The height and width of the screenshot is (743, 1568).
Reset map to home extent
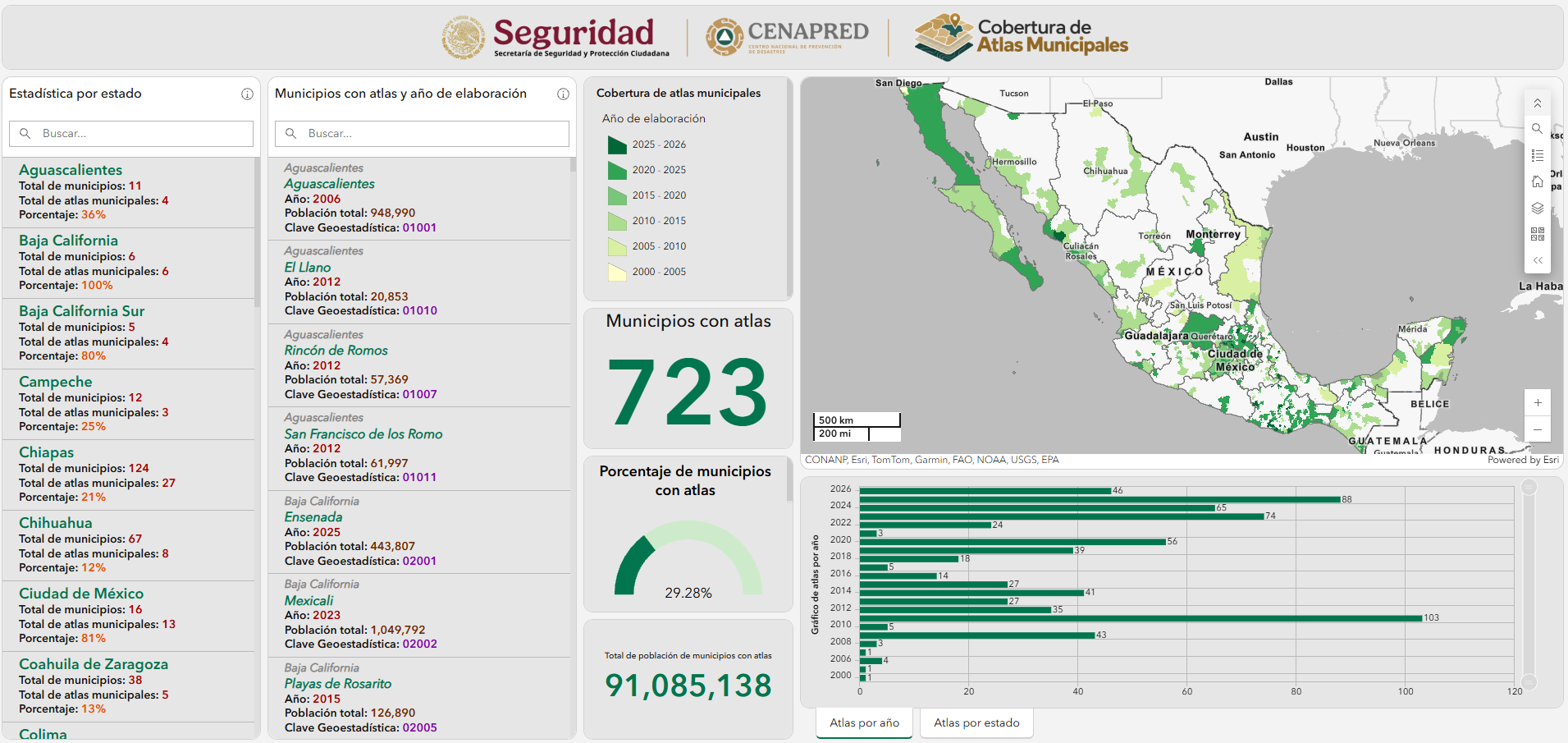click(1538, 181)
